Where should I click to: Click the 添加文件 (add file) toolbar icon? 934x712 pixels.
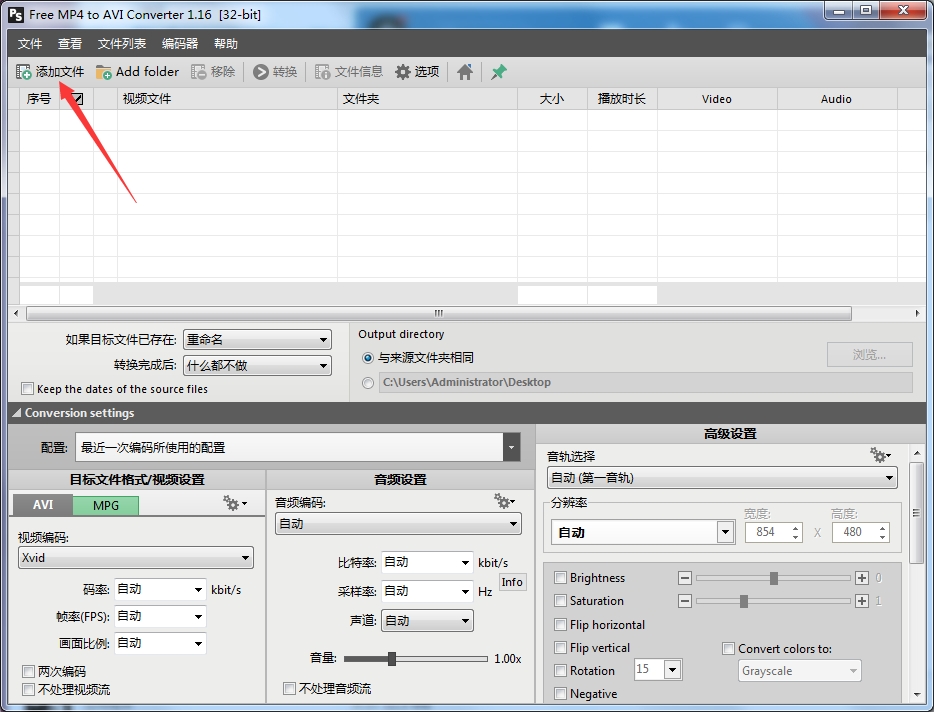(24, 72)
